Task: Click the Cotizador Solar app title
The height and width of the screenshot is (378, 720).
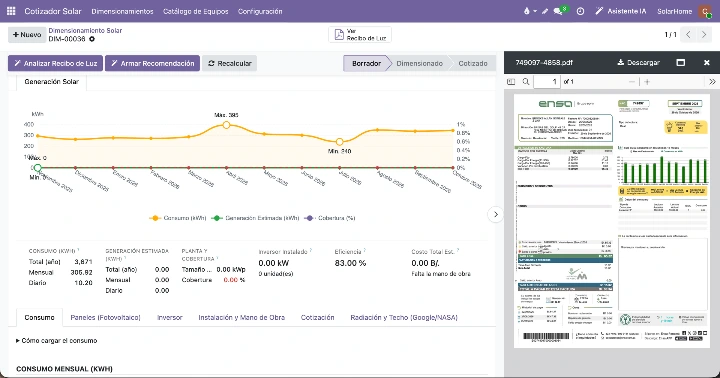Action: coord(53,11)
